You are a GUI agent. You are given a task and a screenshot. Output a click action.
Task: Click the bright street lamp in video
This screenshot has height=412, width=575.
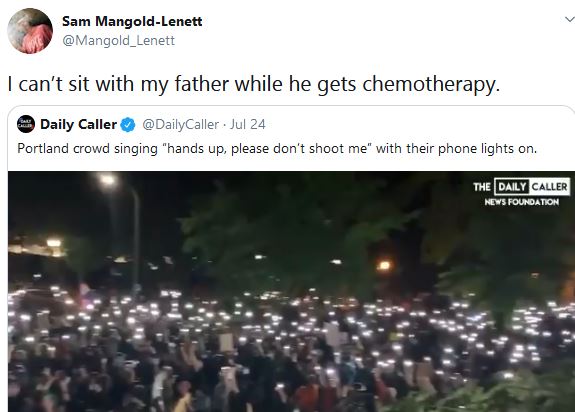(107, 179)
